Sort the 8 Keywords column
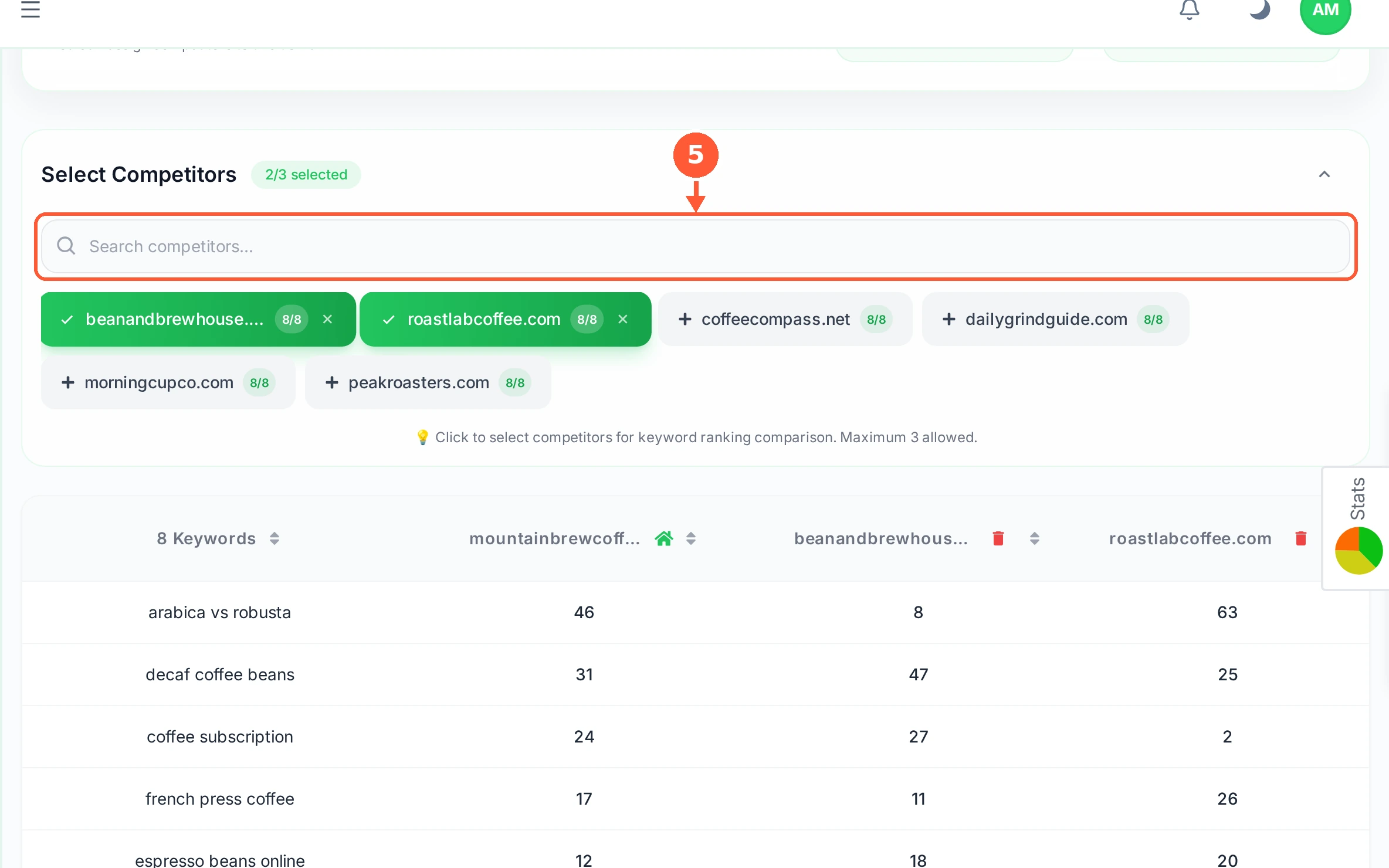The image size is (1389, 868). pos(275,538)
